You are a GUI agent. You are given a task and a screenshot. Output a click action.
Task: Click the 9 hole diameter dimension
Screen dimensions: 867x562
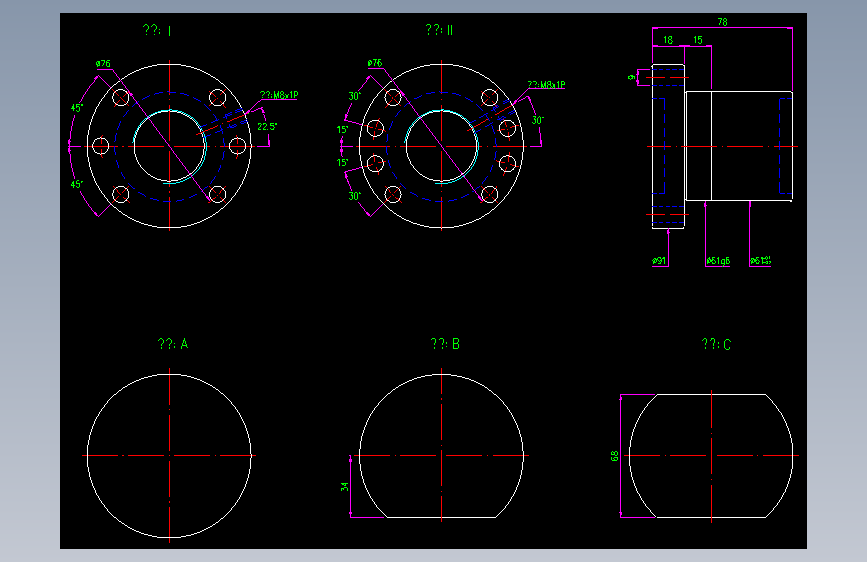tap(631, 77)
